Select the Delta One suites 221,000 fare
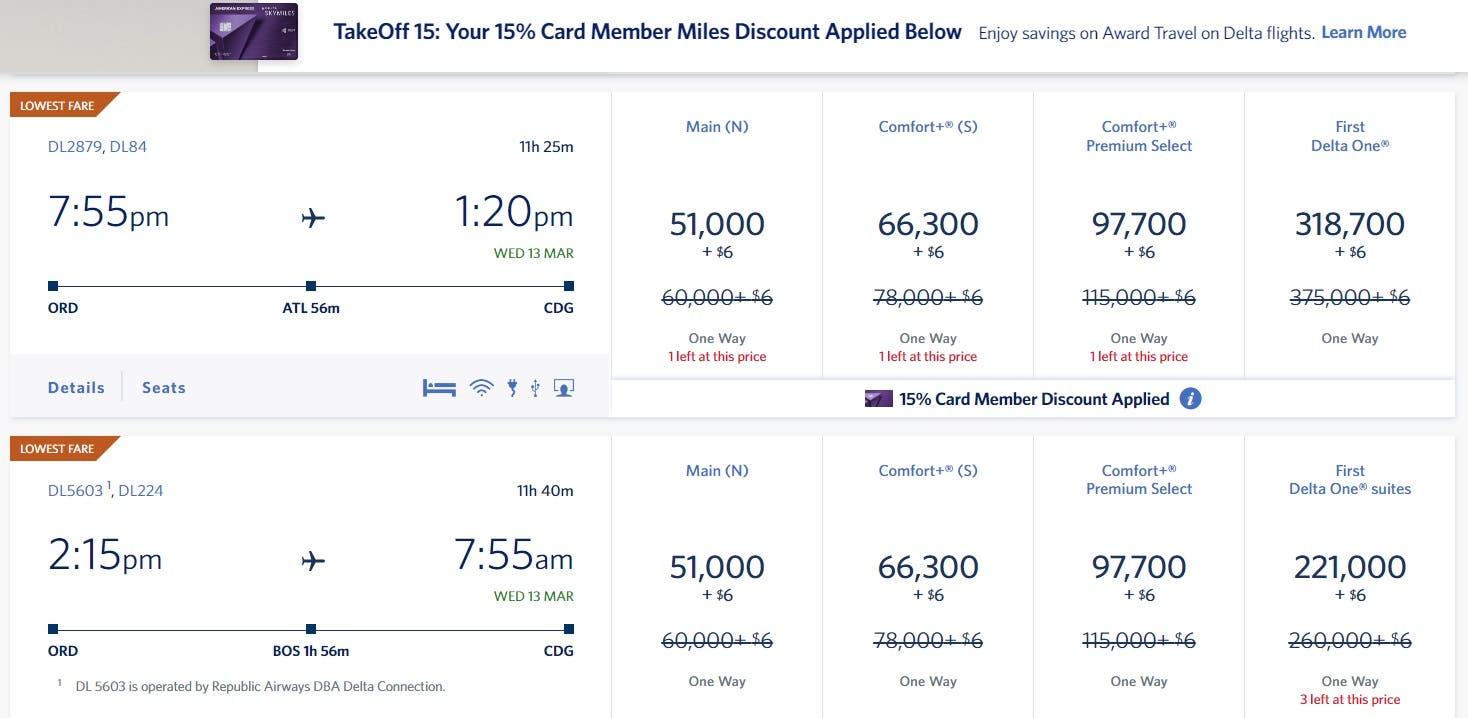Viewport: 1468px width, 718px height. pyautogui.click(x=1349, y=567)
